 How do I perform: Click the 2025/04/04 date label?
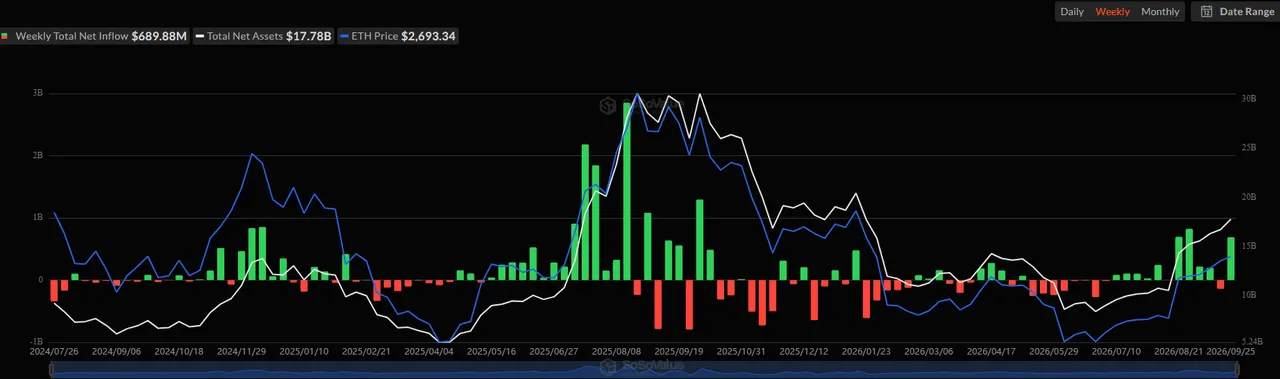[x=429, y=352]
